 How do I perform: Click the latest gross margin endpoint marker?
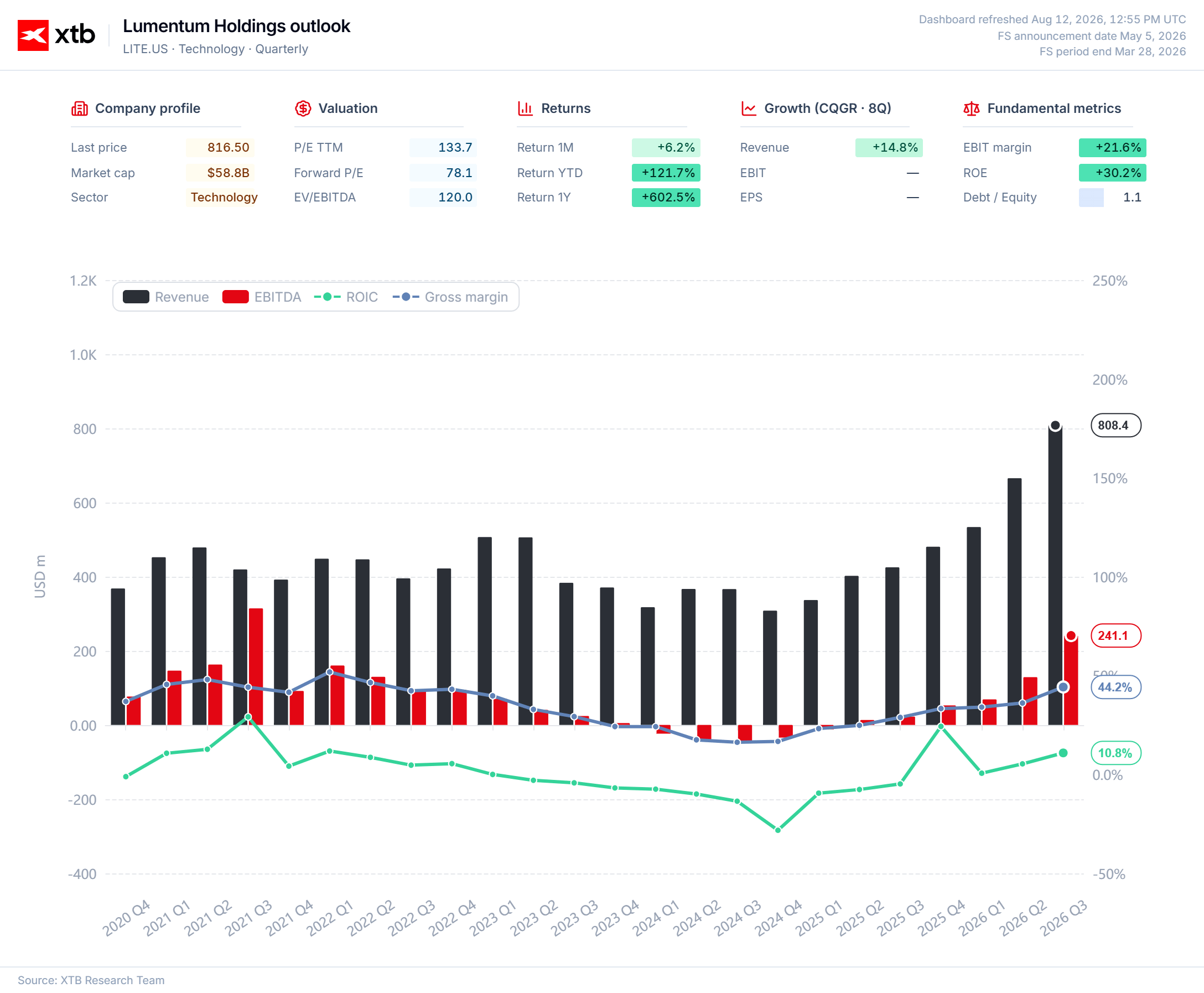point(1063,687)
